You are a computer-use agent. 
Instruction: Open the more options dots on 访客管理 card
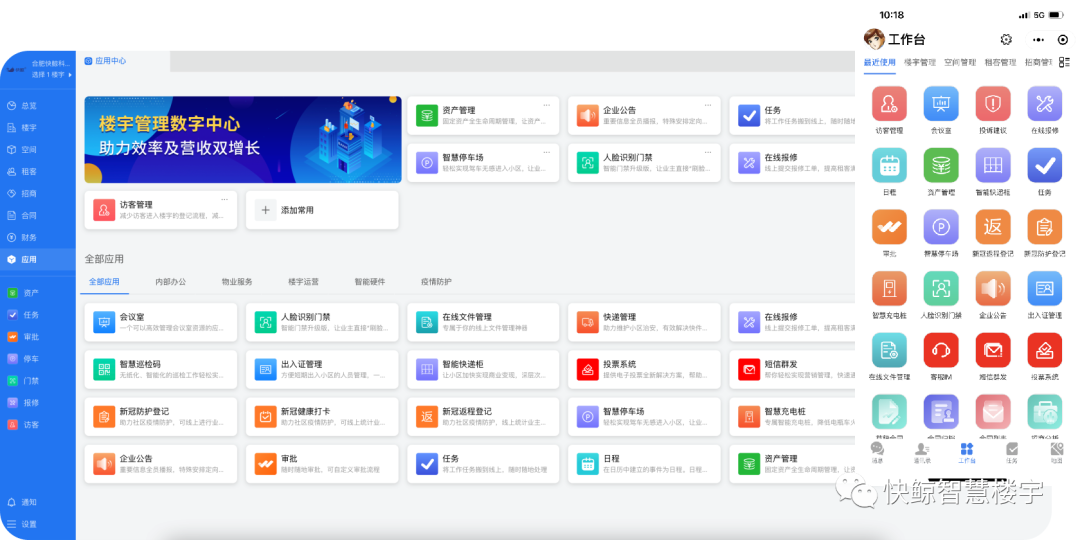point(224,199)
